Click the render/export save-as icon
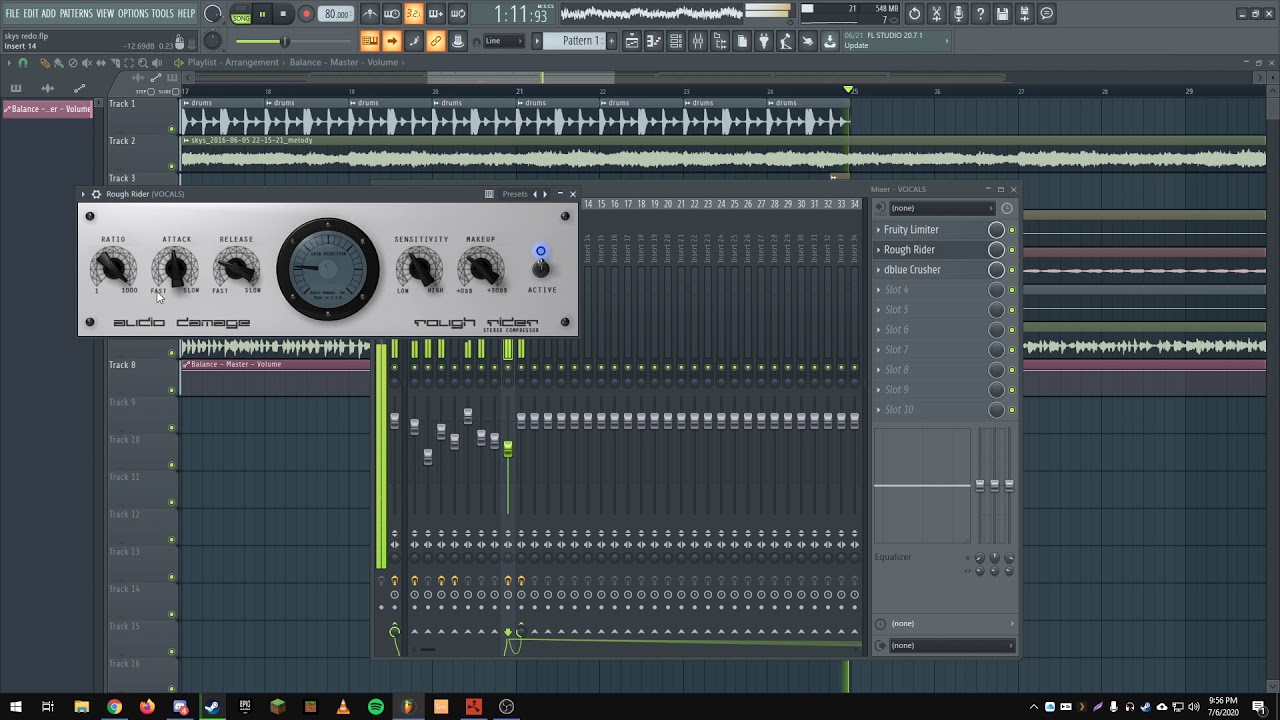This screenshot has height=720, width=1280. [1024, 14]
